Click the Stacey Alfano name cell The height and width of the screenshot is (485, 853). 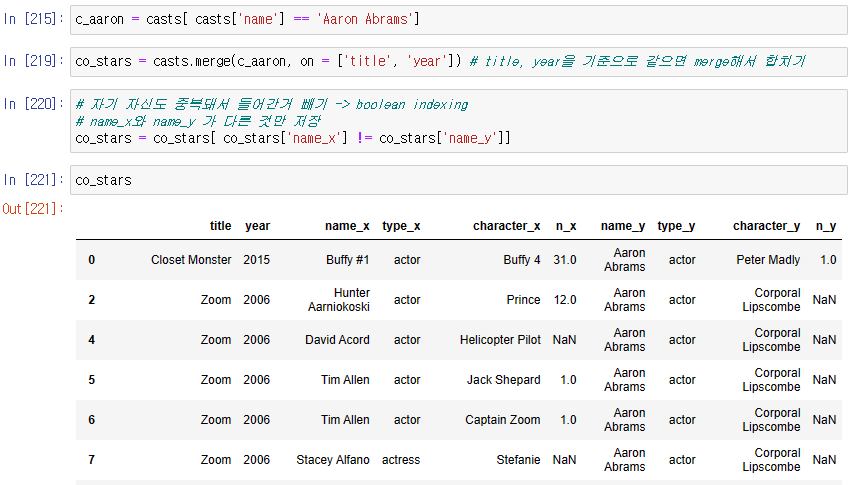(333, 460)
